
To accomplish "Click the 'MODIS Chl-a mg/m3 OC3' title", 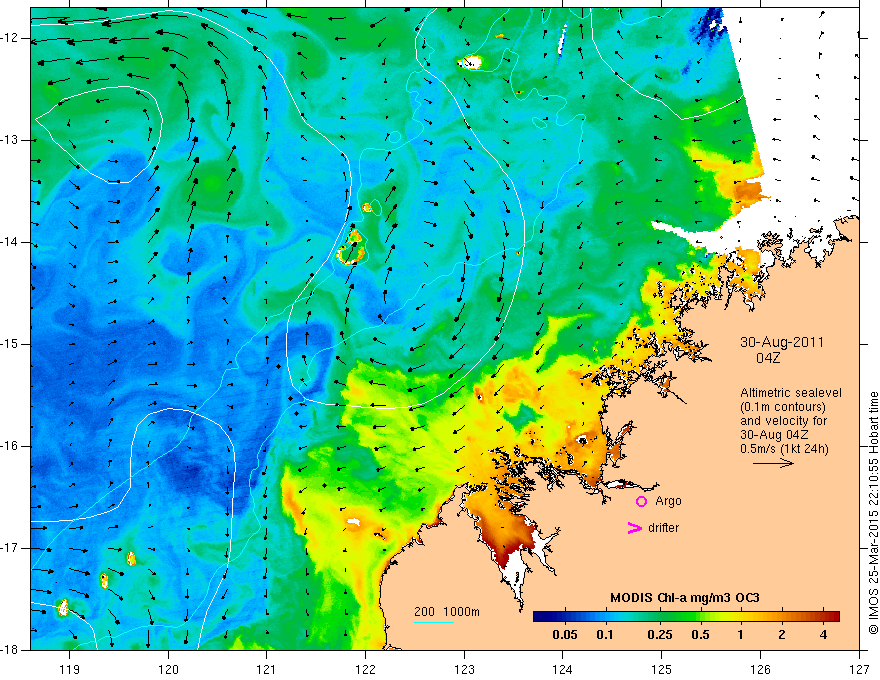I will [x=685, y=598].
